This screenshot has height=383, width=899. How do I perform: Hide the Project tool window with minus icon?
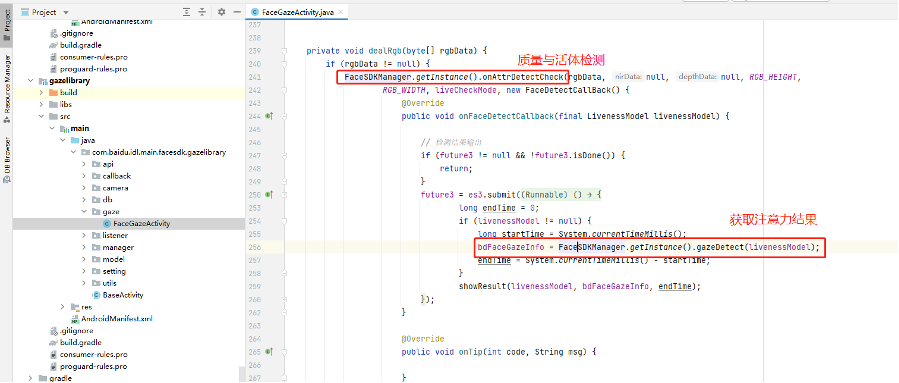[x=237, y=12]
